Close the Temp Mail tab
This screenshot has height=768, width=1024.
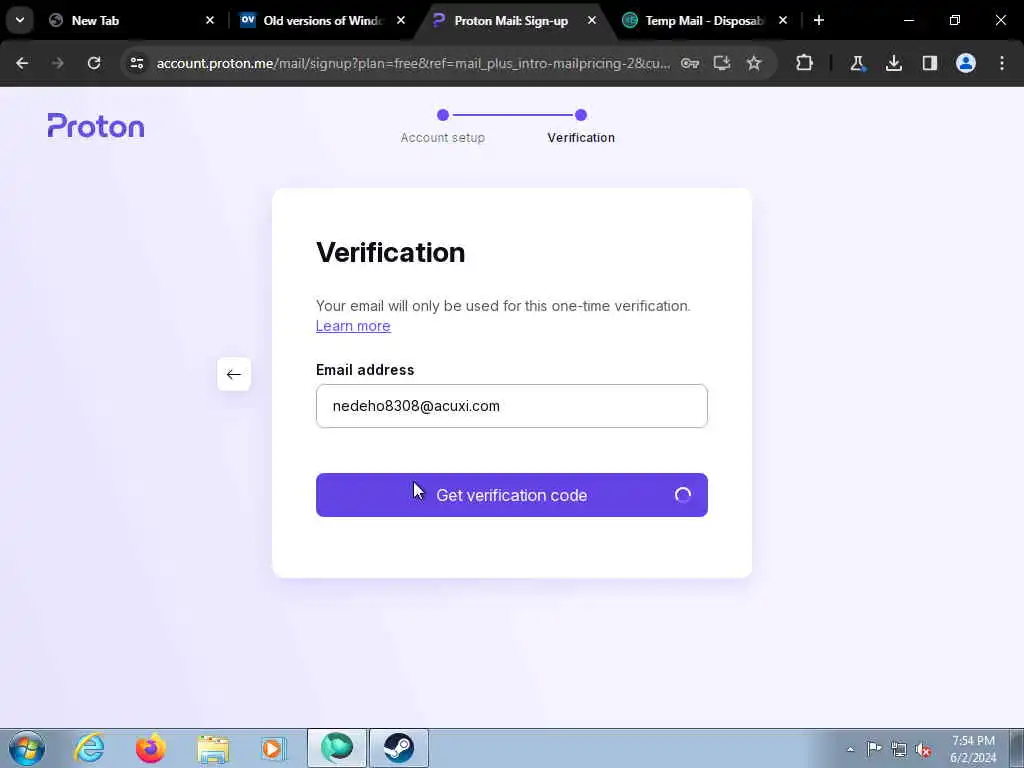pos(783,21)
